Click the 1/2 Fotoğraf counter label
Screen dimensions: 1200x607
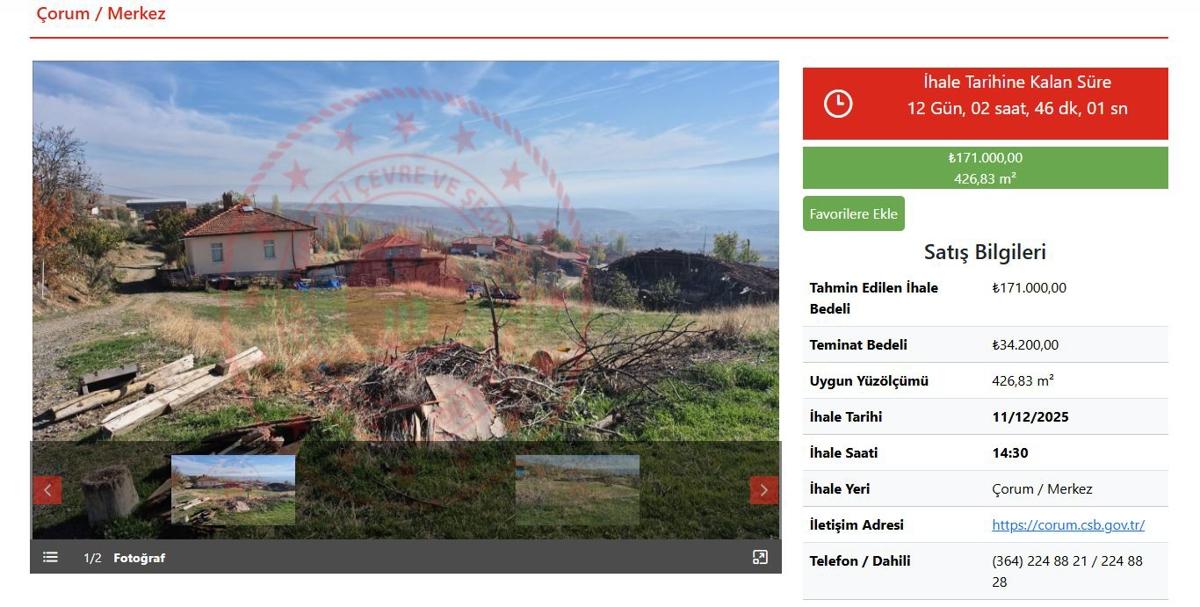click(124, 558)
